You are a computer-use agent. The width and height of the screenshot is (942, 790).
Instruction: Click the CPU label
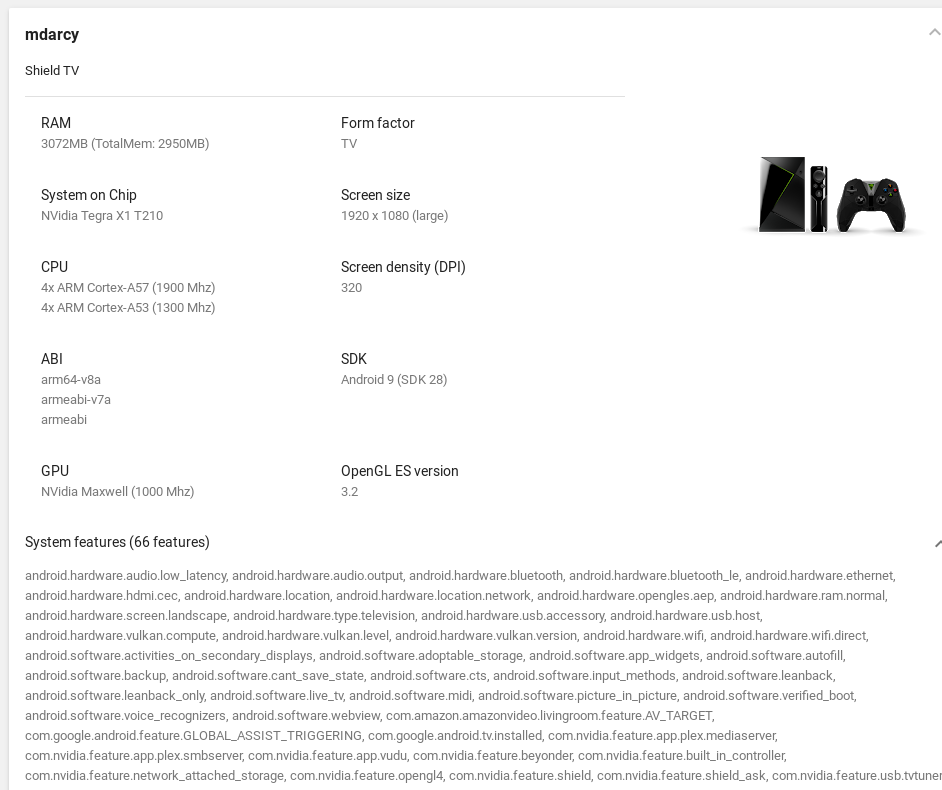[54, 267]
